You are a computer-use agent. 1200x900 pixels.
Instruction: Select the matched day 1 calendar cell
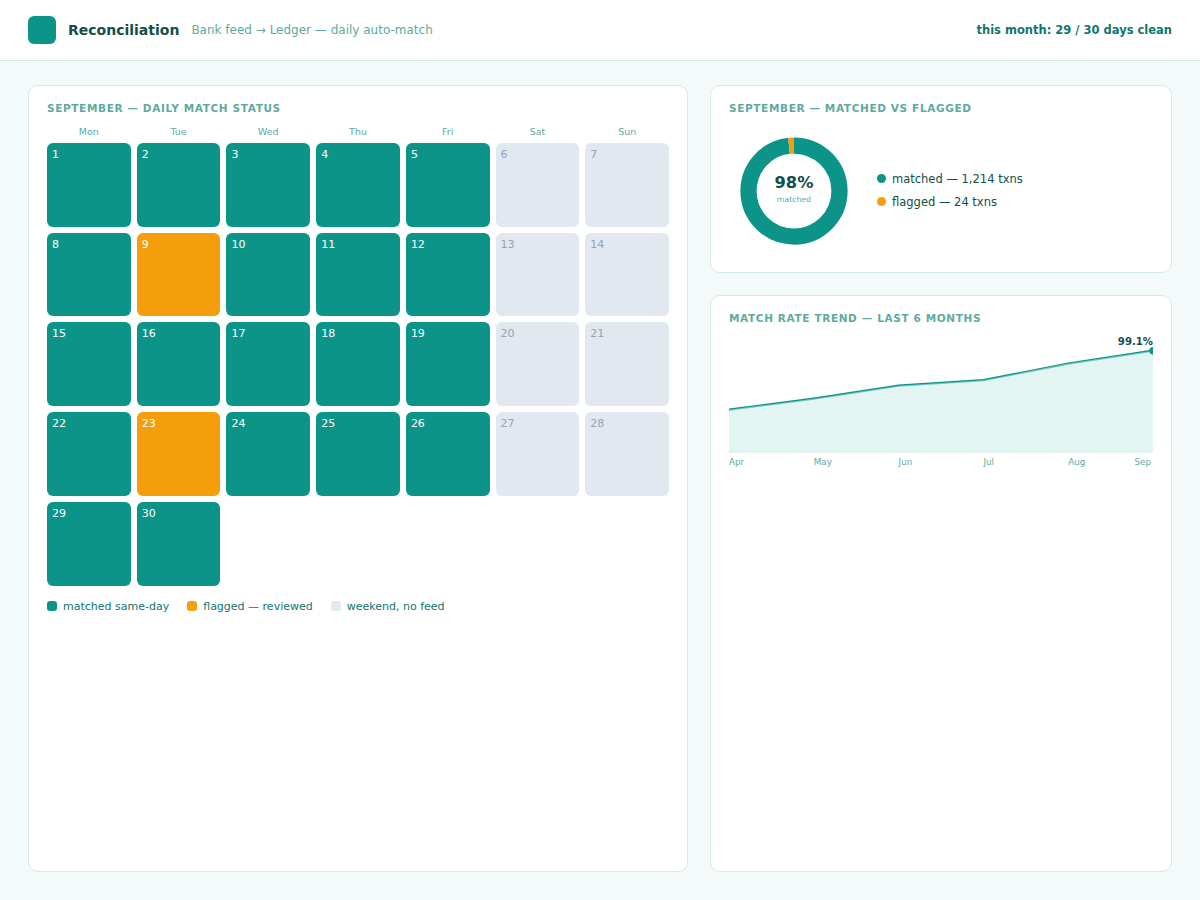(89, 185)
